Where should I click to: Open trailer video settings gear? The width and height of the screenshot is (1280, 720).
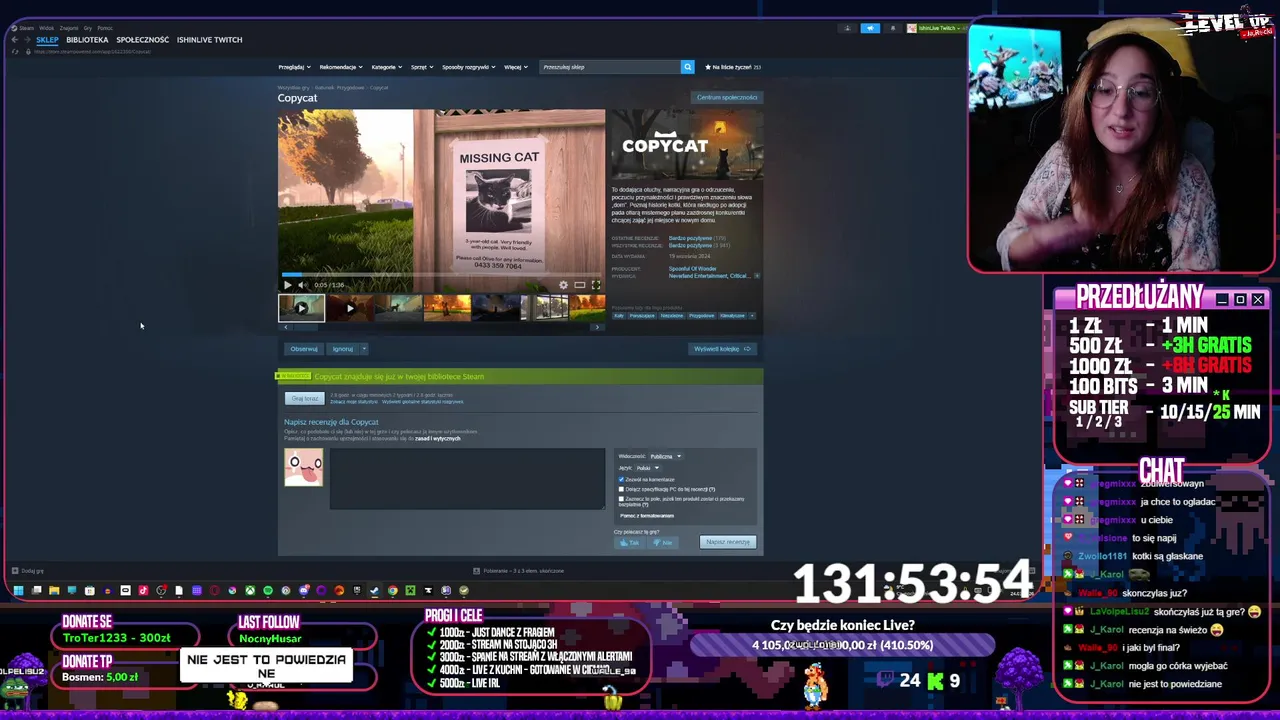tap(563, 285)
